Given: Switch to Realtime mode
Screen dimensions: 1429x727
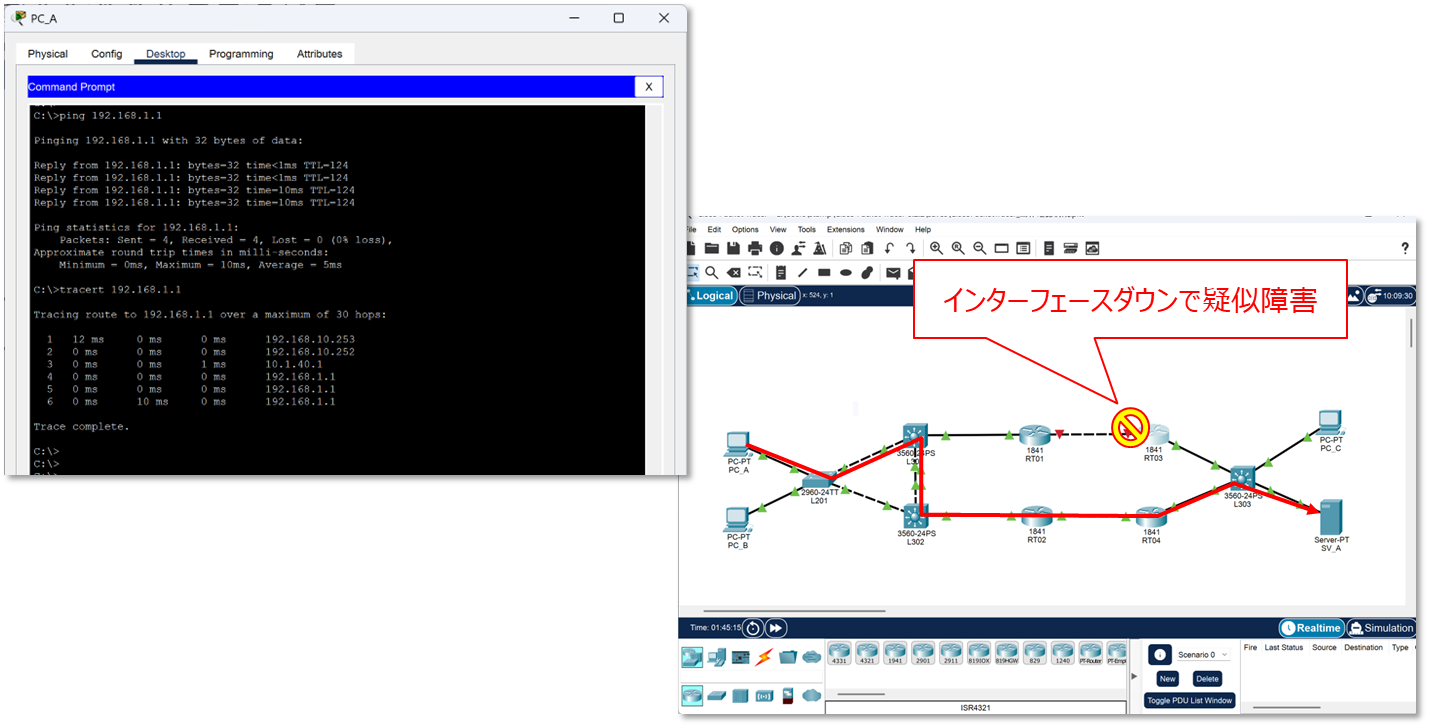Looking at the screenshot, I should click(1311, 628).
